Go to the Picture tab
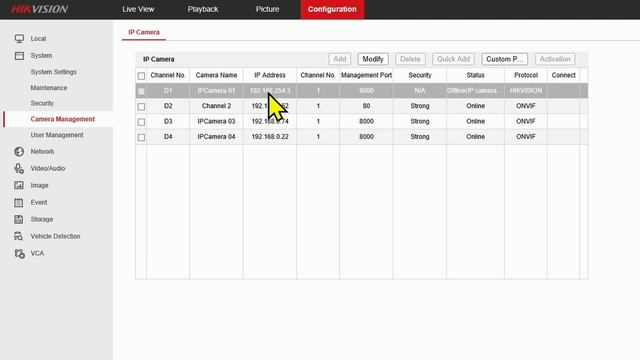This screenshot has width=640, height=360. (267, 9)
